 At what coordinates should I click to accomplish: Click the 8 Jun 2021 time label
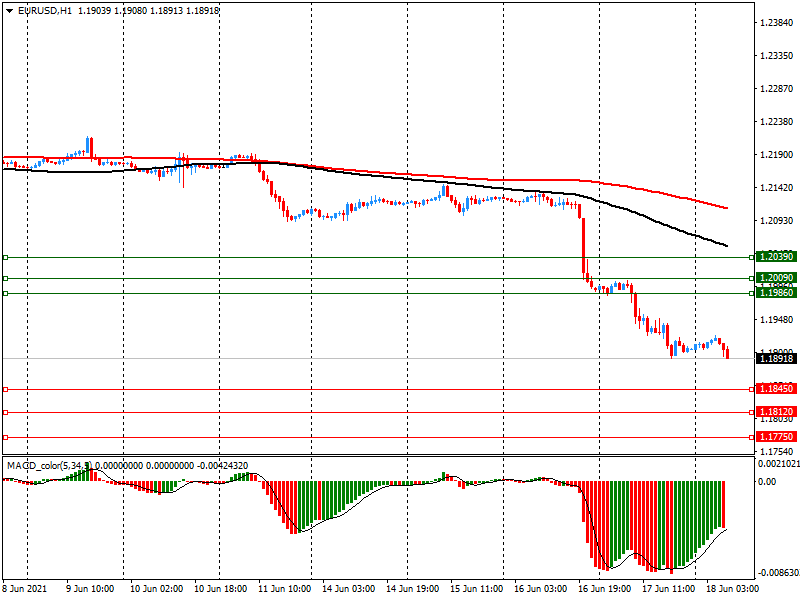25,589
